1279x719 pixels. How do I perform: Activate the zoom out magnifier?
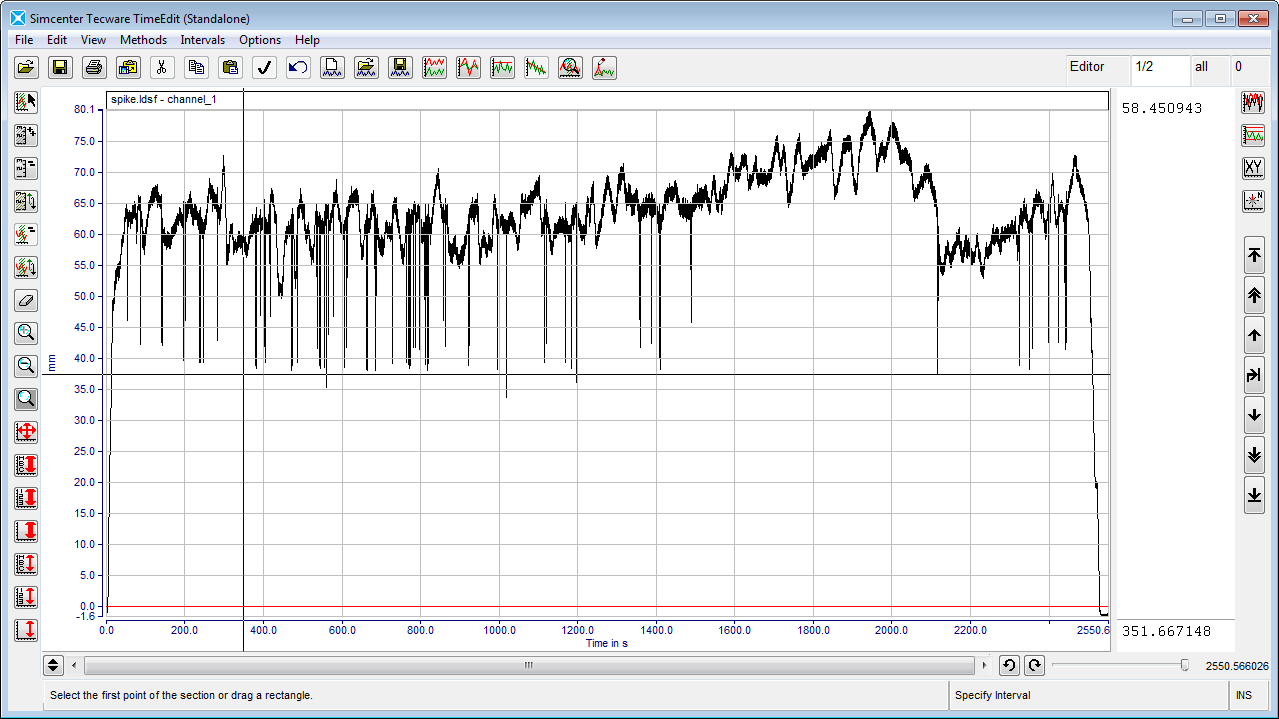(x=26, y=366)
